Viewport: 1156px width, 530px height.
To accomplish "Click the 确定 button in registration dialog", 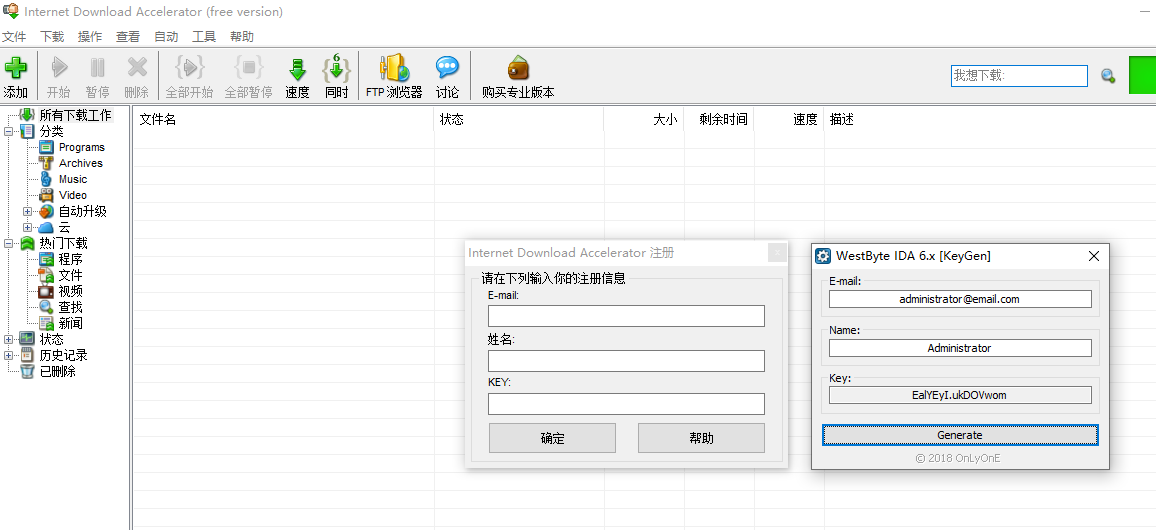I will [552, 438].
